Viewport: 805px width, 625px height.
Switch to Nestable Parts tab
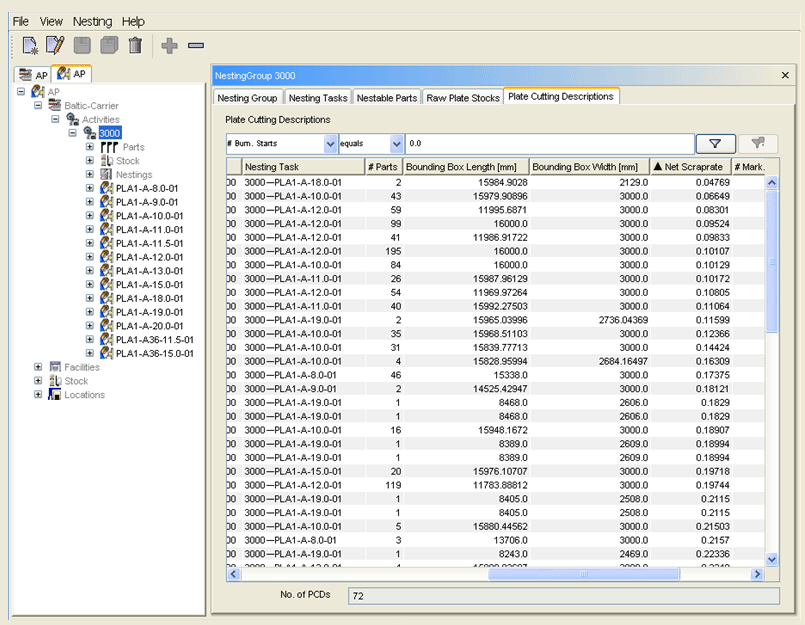click(387, 98)
